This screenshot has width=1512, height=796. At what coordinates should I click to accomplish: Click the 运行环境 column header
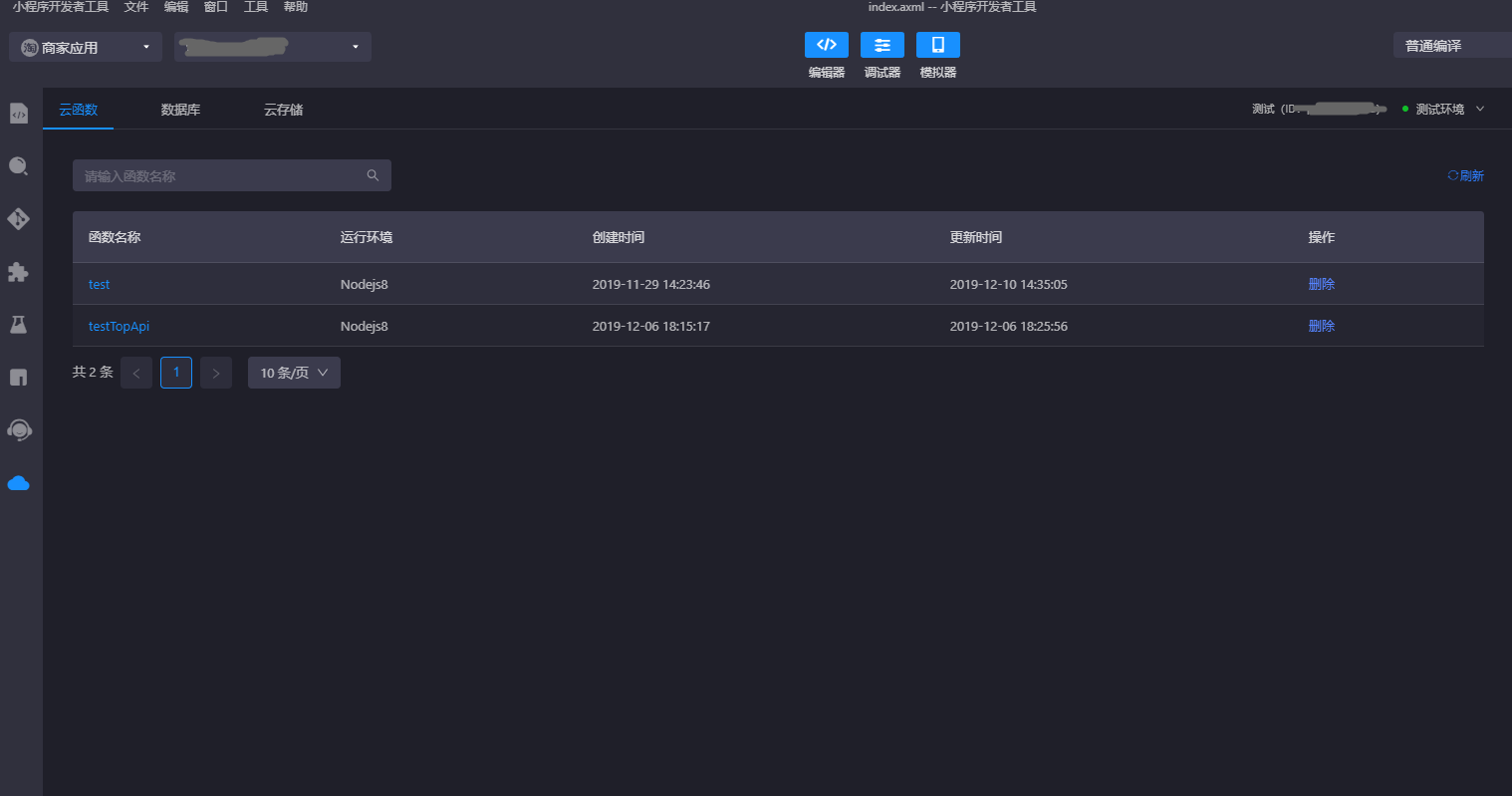367,237
